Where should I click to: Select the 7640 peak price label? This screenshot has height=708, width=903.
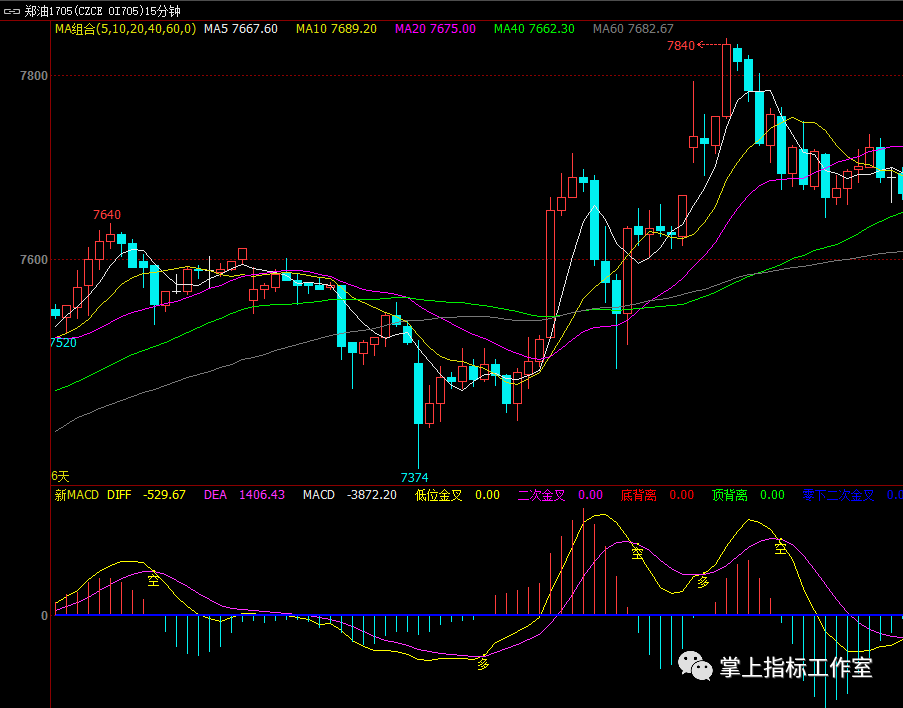[107, 215]
